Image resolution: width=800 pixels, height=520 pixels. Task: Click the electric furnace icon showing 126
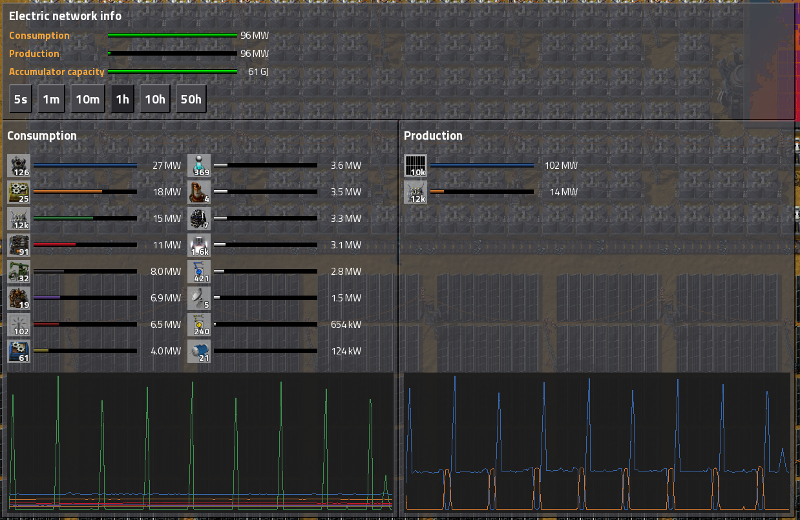[19, 165]
